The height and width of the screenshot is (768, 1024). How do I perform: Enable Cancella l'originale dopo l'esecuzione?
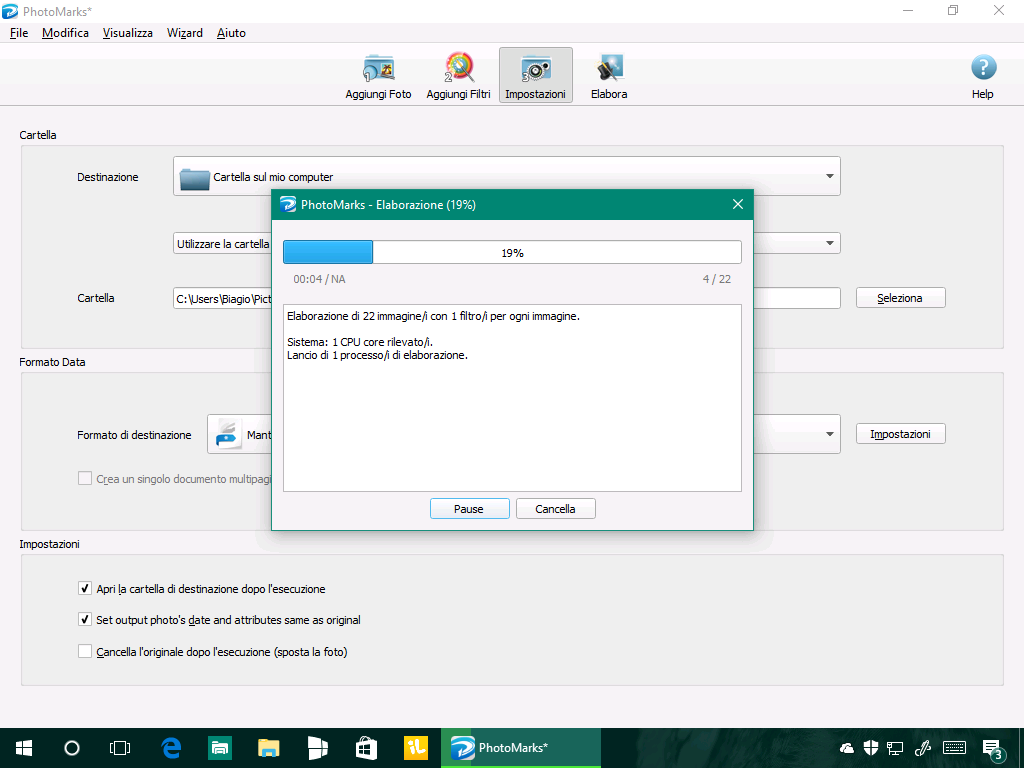(x=85, y=651)
